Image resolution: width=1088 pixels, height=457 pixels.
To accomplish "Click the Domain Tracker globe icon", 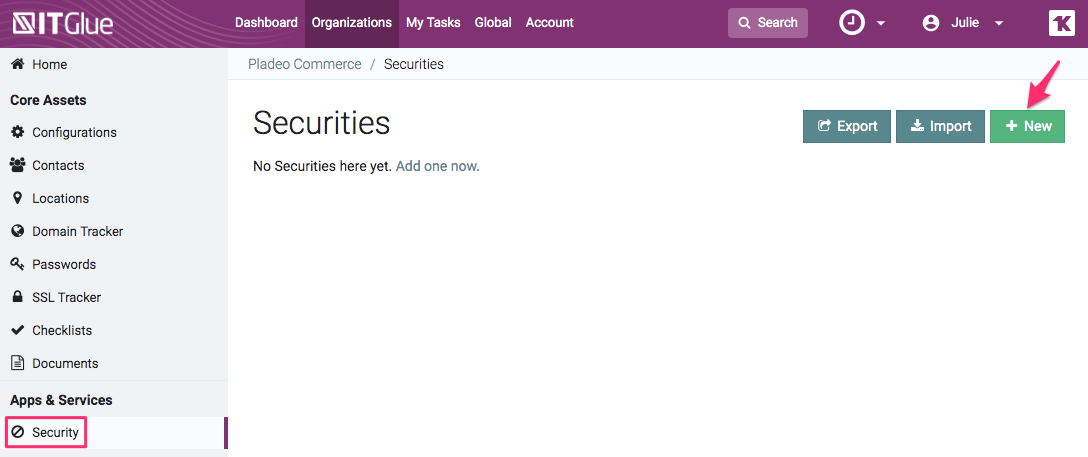I will click(17, 231).
